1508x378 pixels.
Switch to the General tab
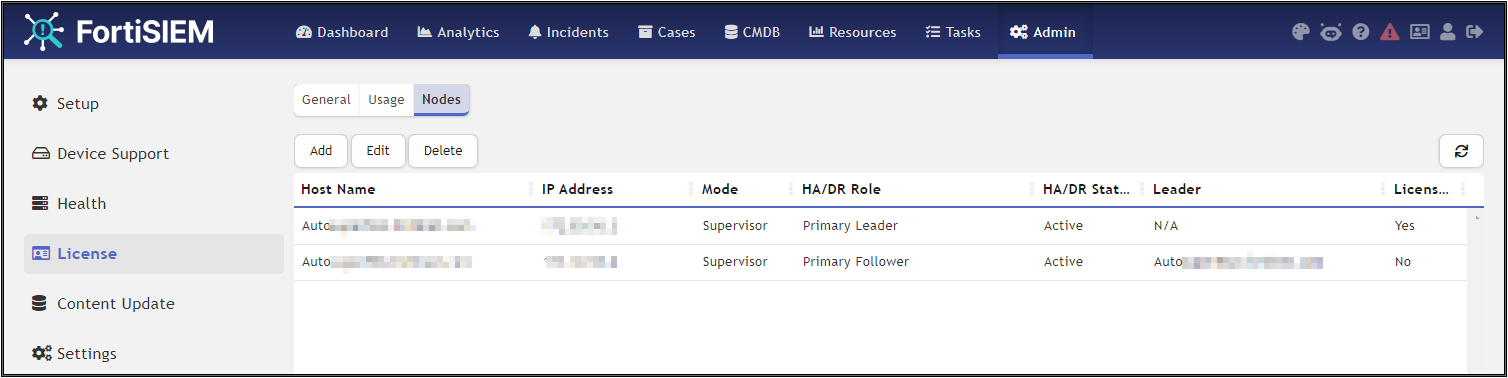326,100
